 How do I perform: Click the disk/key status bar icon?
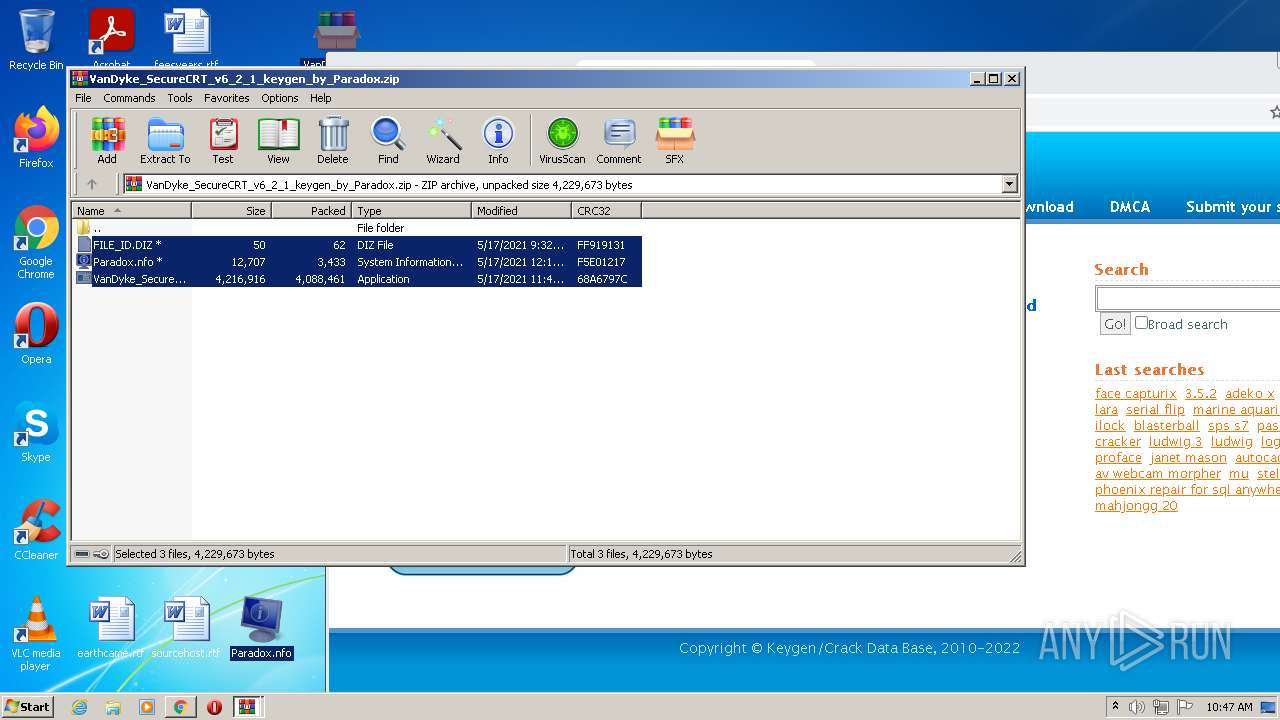pyautogui.click(x=92, y=554)
